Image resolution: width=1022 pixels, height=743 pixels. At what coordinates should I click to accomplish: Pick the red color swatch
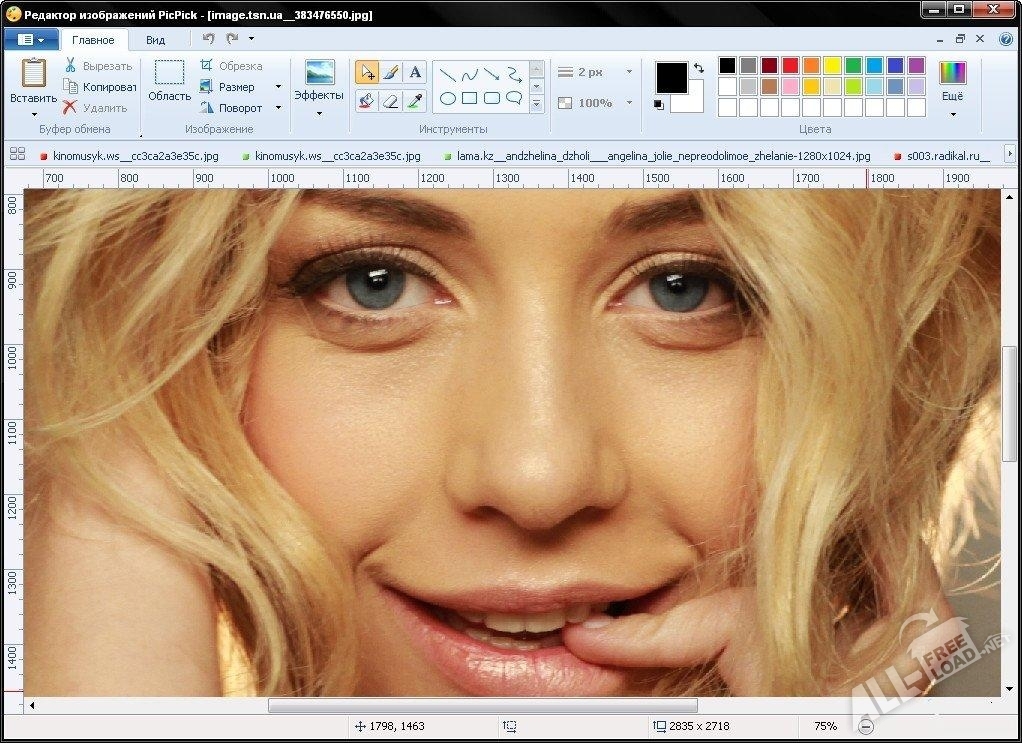(x=790, y=66)
